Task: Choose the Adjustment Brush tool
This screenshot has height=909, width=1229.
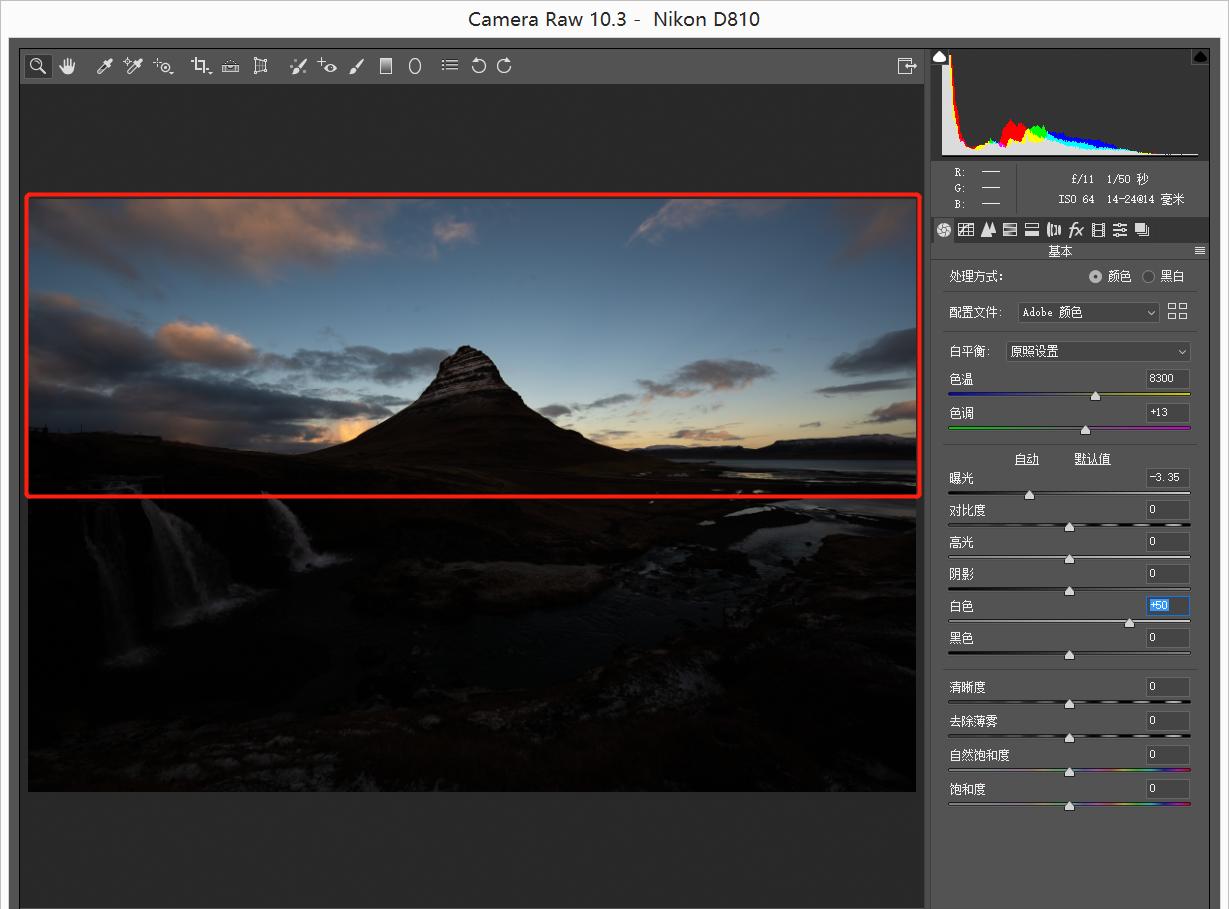Action: coord(357,66)
